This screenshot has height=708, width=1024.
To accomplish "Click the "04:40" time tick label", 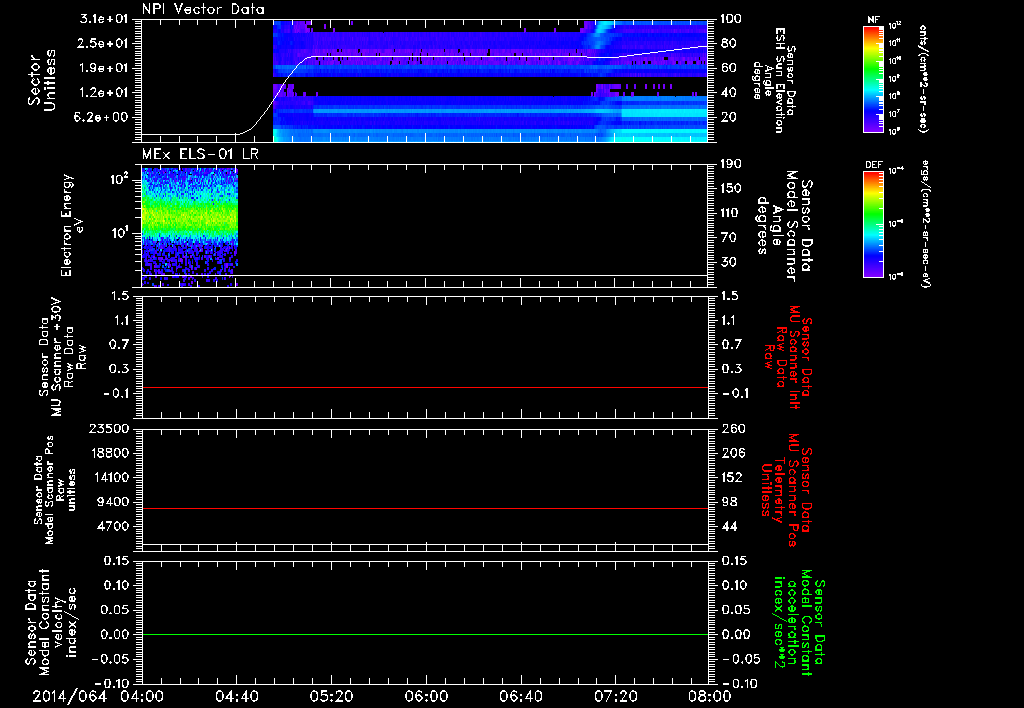I will click(236, 696).
